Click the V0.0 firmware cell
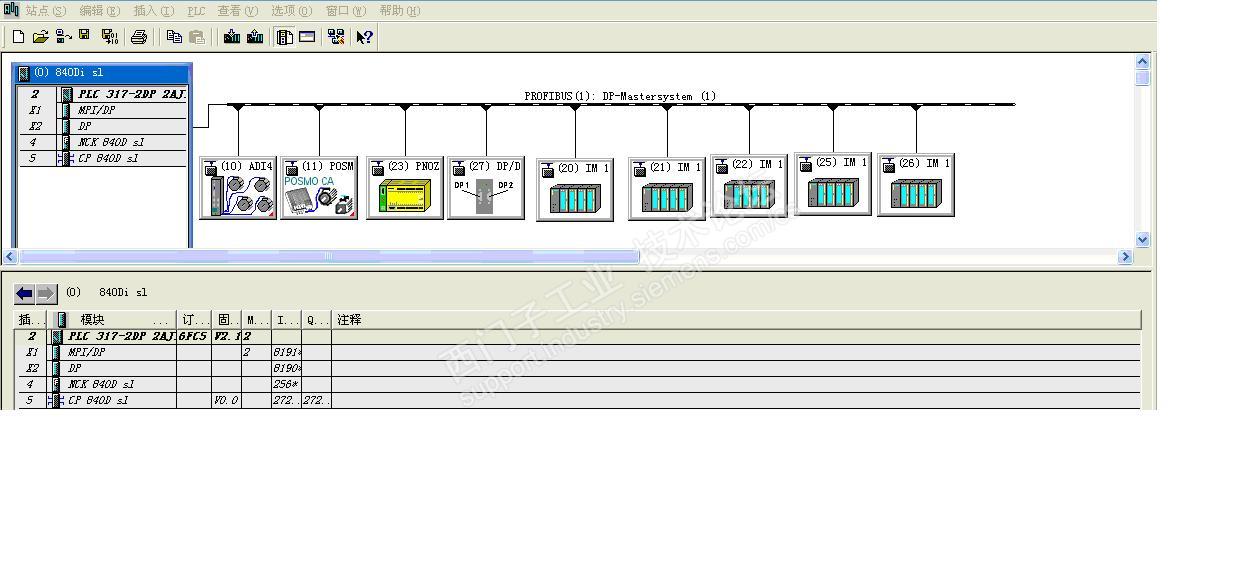Image resolution: width=1239 pixels, height=576 pixels. pyautogui.click(x=226, y=400)
